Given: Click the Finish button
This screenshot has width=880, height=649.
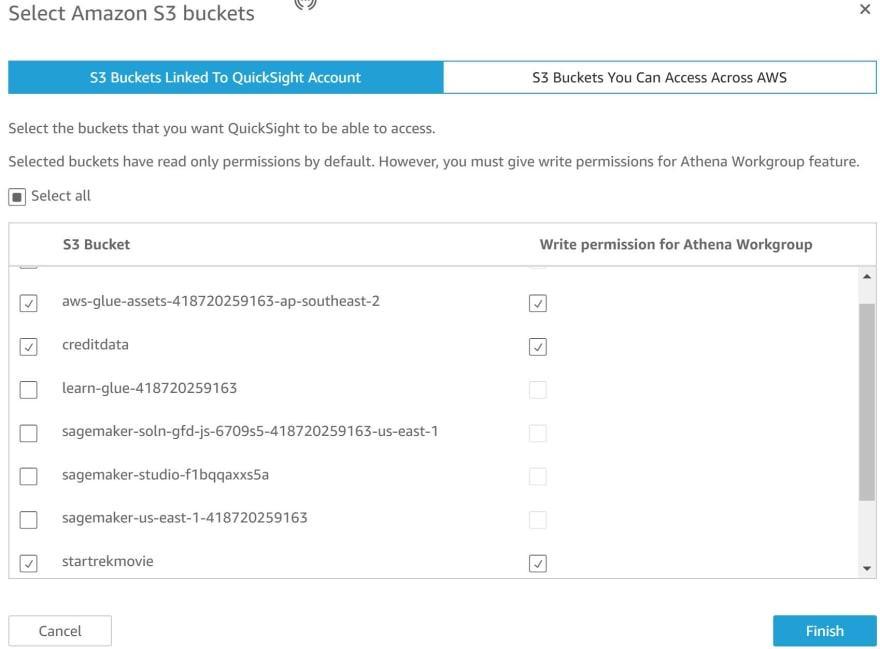Looking at the screenshot, I should point(824,630).
